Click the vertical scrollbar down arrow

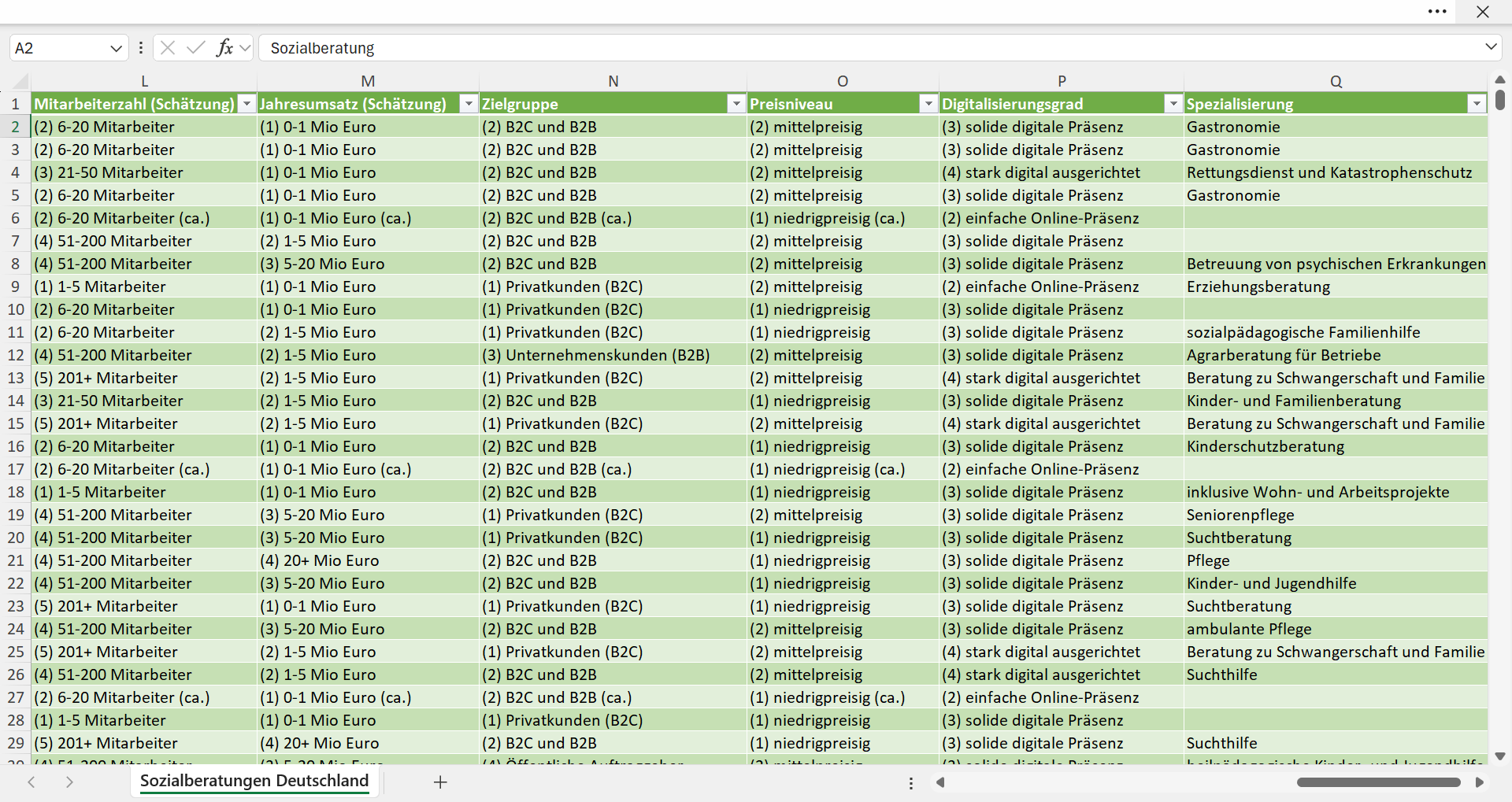pos(1500,756)
